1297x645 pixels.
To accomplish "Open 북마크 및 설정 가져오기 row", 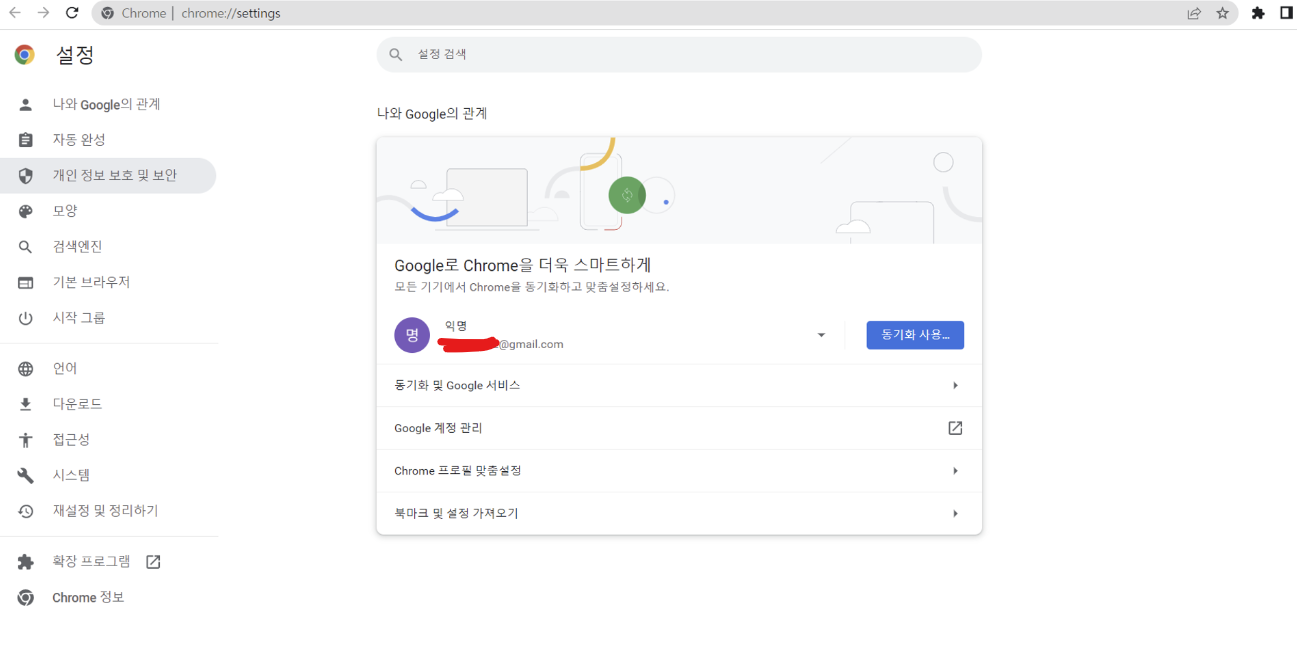I will (x=679, y=513).
